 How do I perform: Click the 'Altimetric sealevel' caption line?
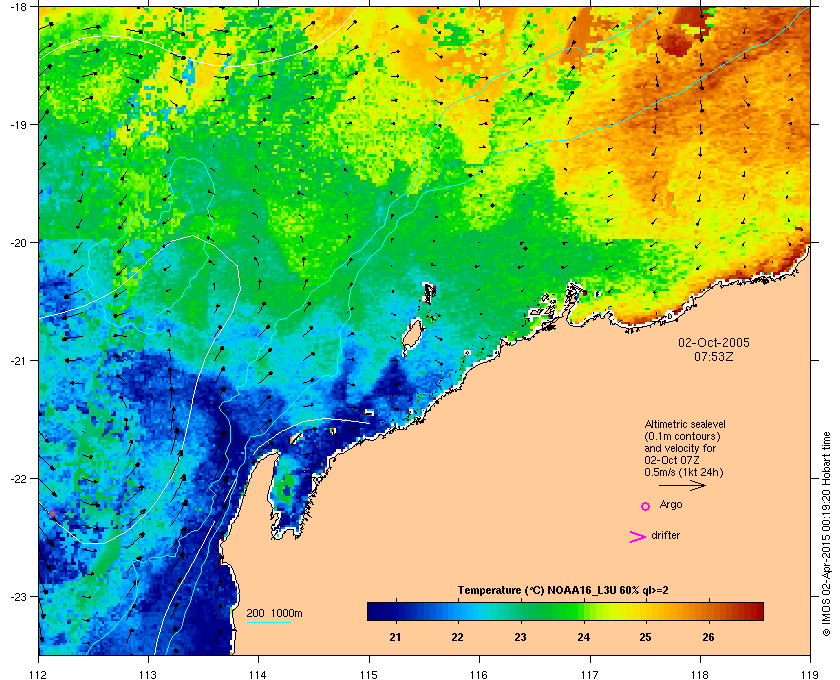click(x=685, y=424)
